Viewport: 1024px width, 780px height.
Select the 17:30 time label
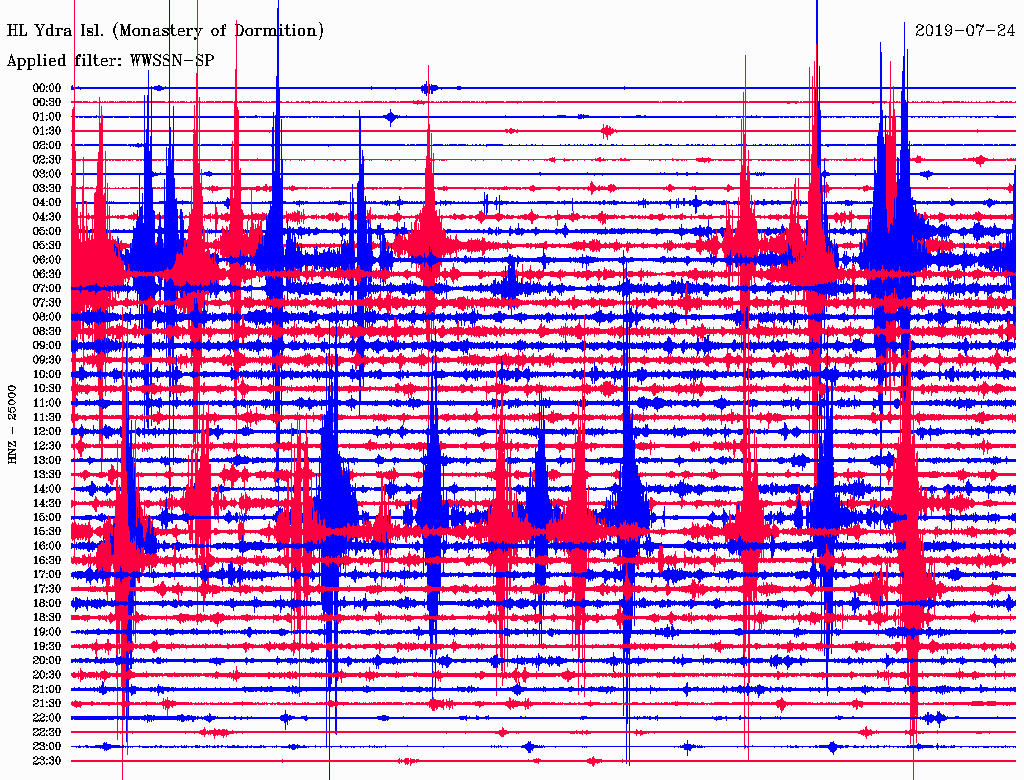tap(47, 589)
